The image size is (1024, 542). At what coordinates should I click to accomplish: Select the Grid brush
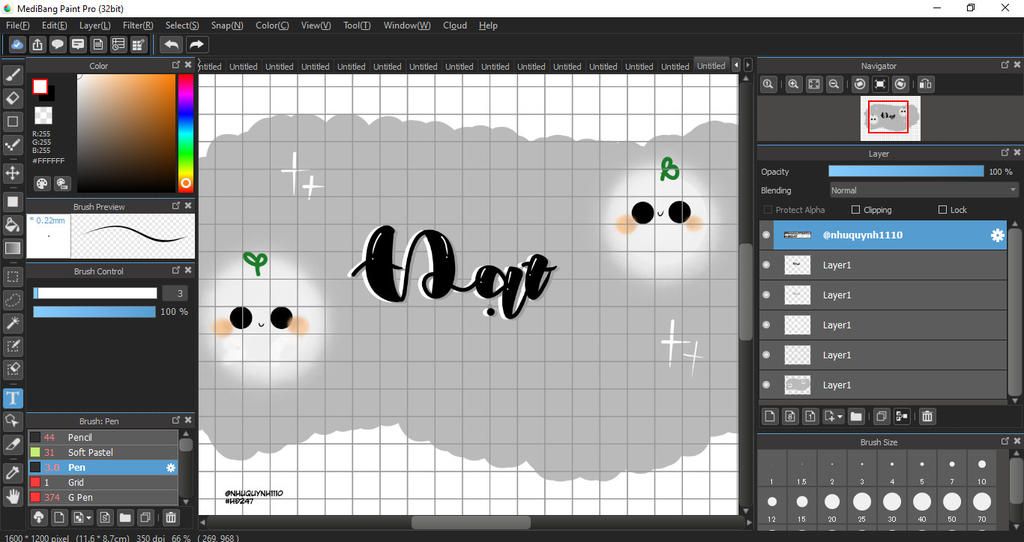[x=103, y=482]
